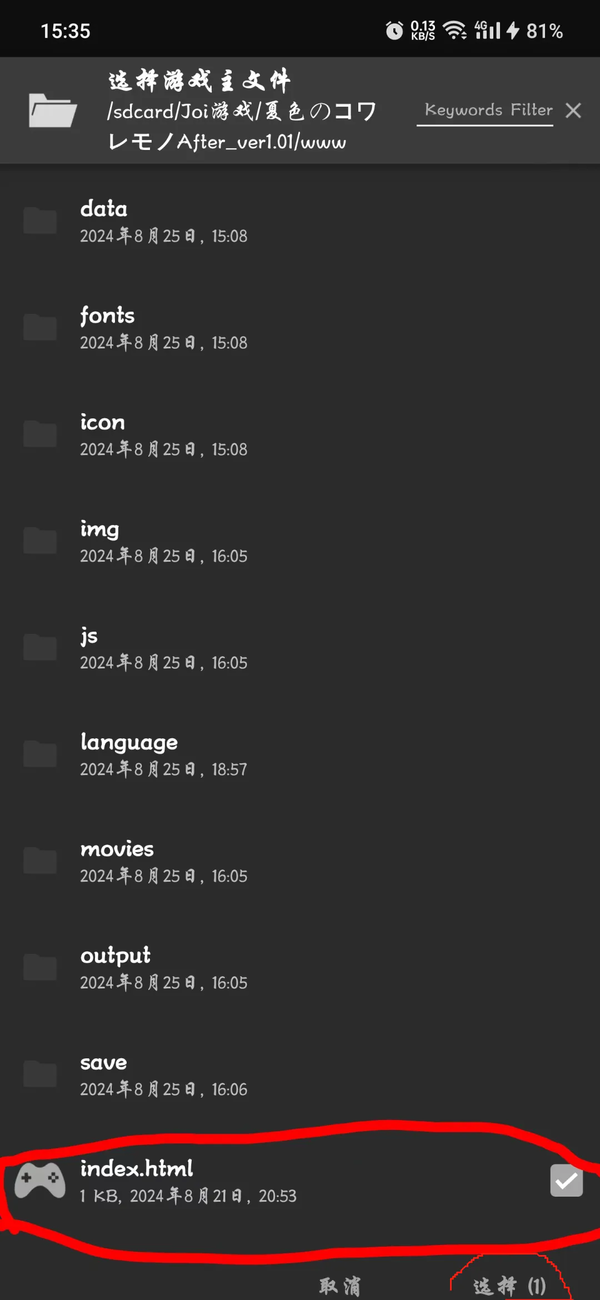Click the icon folder's folder icon
The height and width of the screenshot is (1300, 600).
tap(40, 434)
